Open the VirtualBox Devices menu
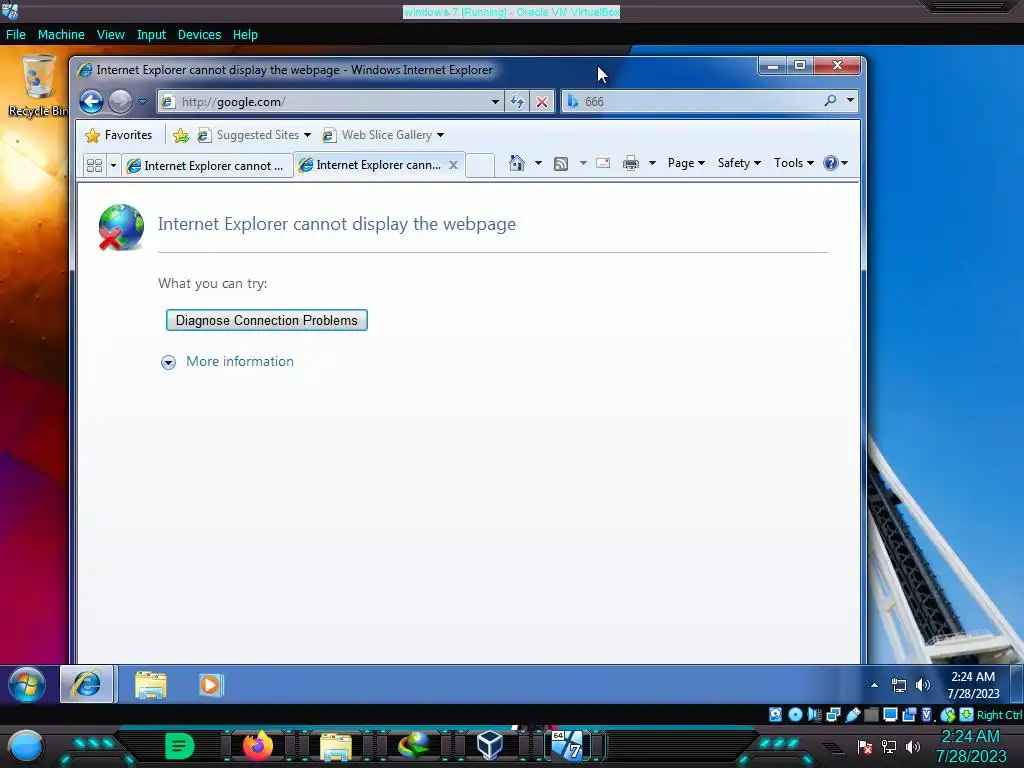The width and height of the screenshot is (1024, 768). 199,35
